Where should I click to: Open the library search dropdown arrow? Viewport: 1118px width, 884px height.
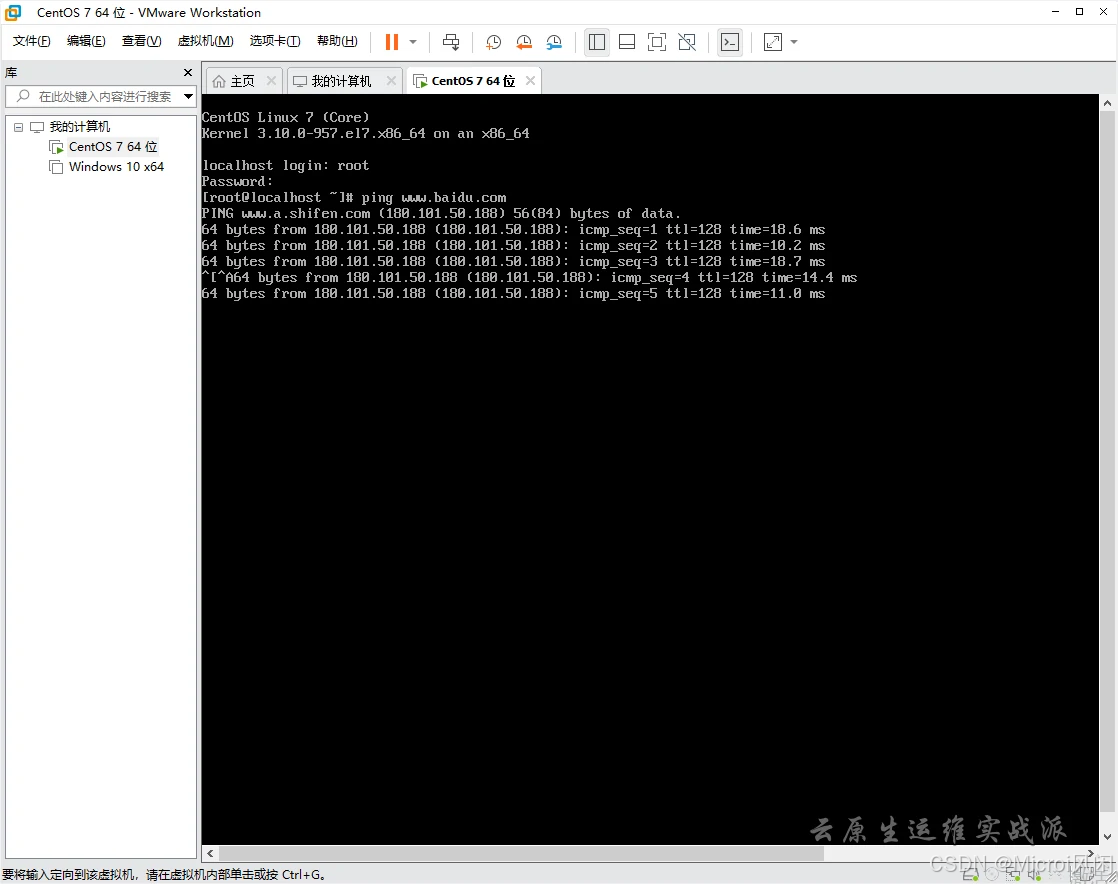click(x=189, y=96)
